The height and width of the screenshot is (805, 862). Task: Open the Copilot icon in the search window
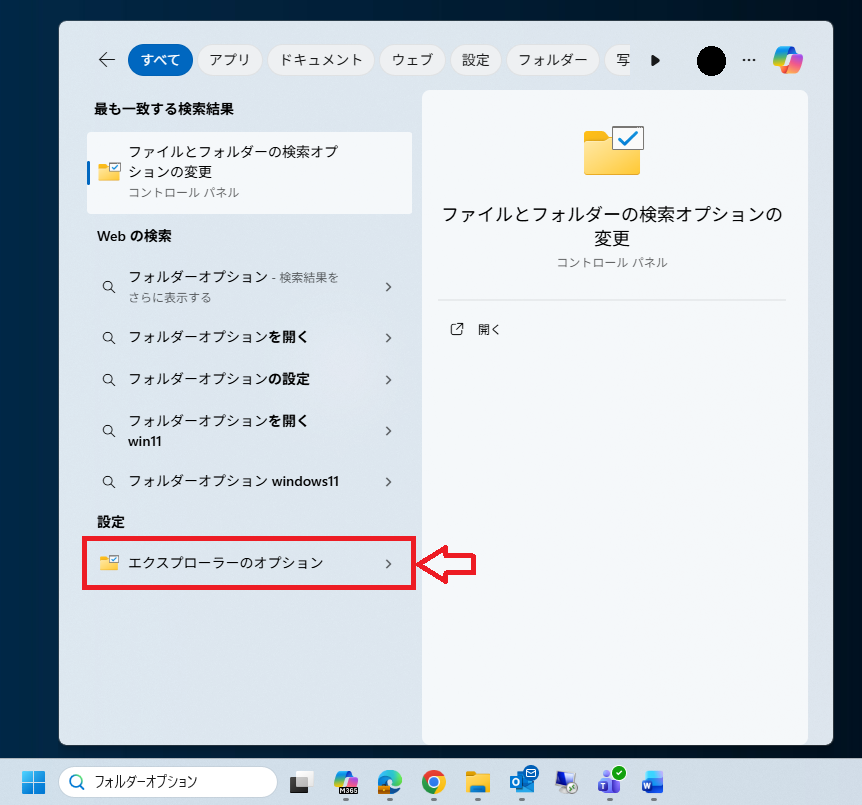click(x=789, y=61)
